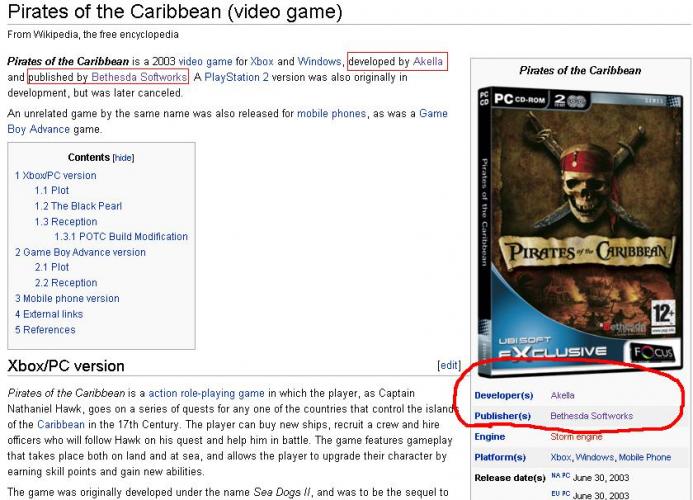Hide the Contents table
Viewport: 693px width, 500px height.
tap(123, 158)
